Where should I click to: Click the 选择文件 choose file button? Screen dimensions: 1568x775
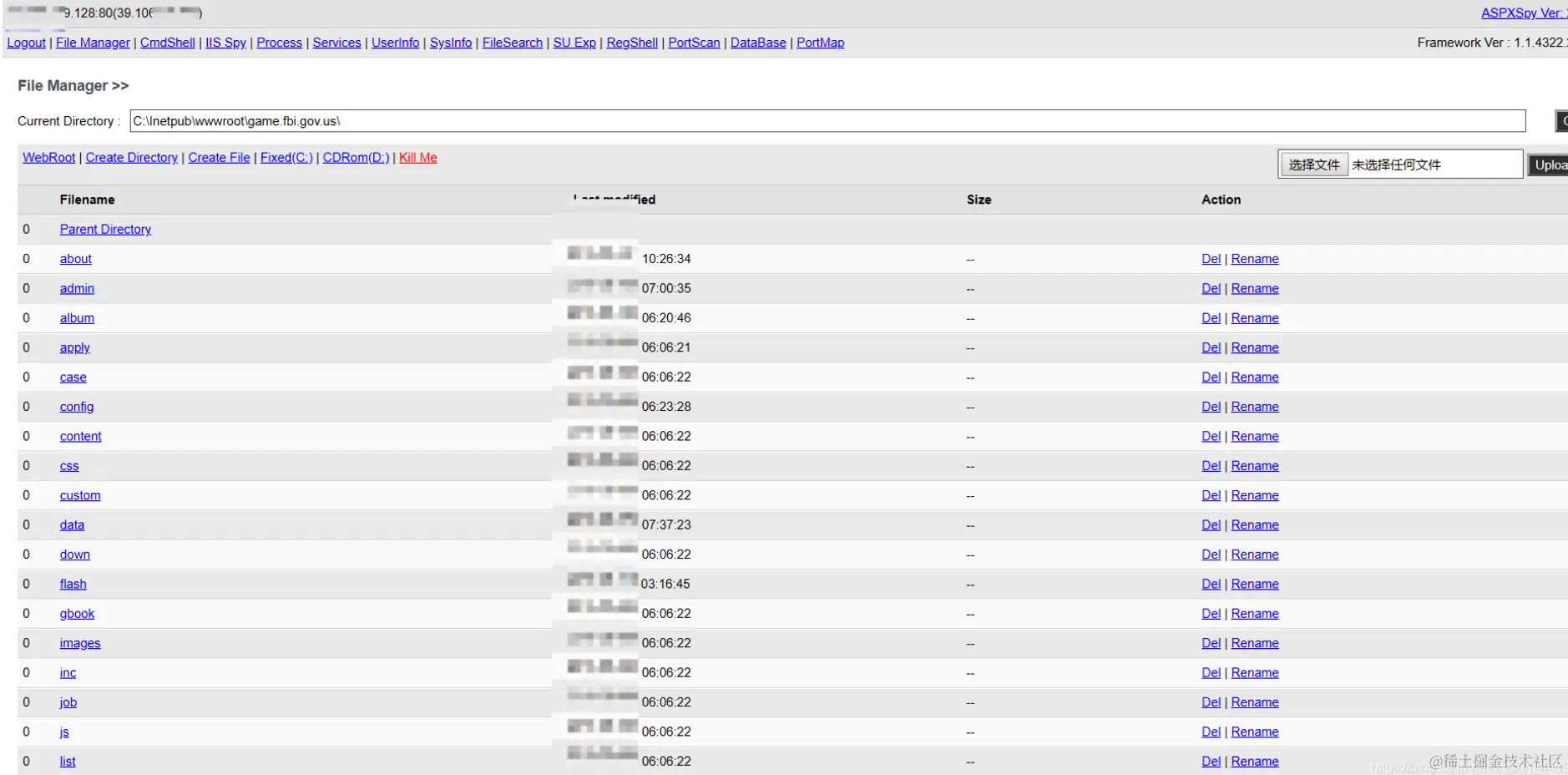click(x=1313, y=165)
